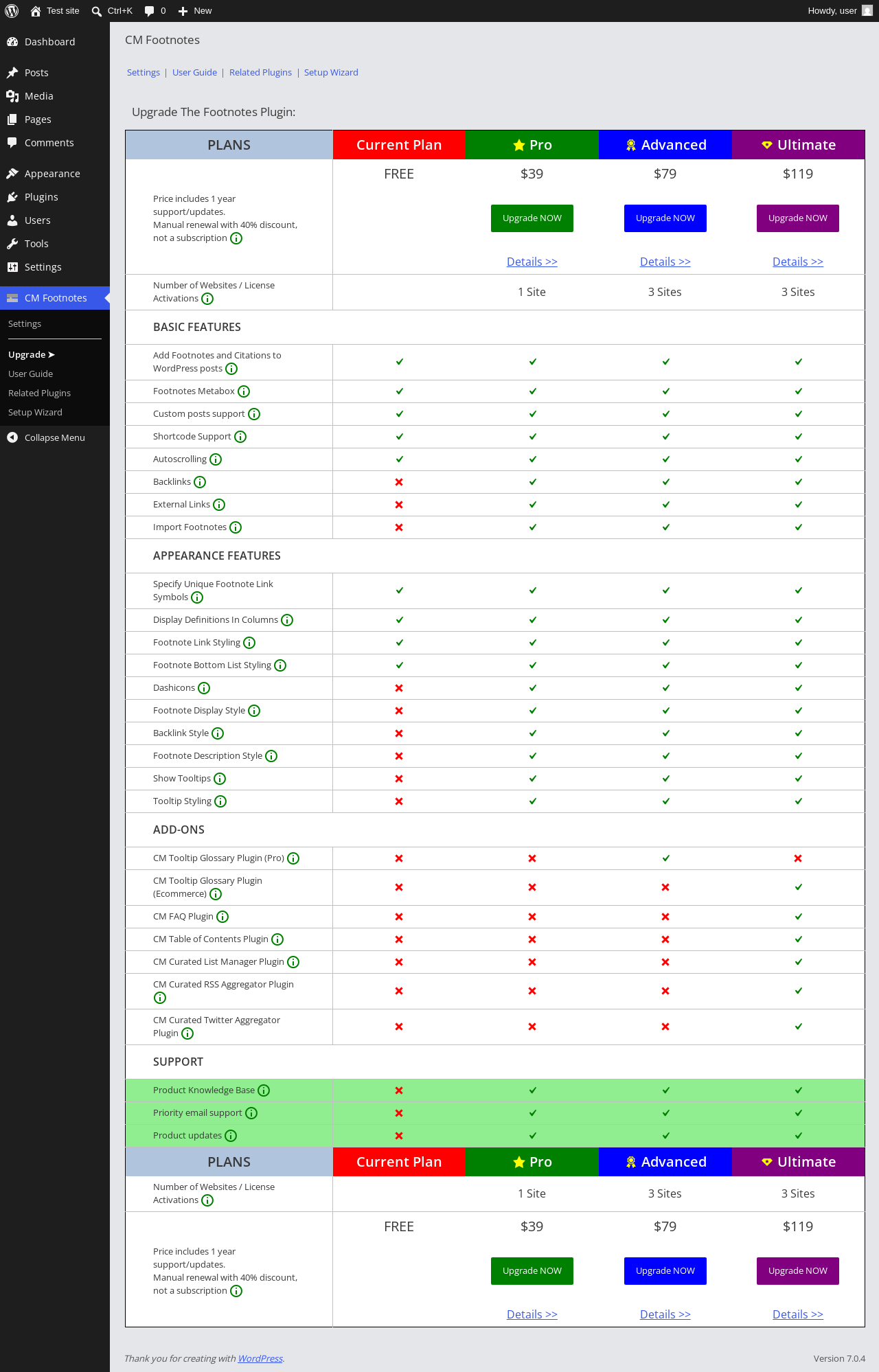
Task: Open the user avatar in admin bar
Action: [867, 11]
